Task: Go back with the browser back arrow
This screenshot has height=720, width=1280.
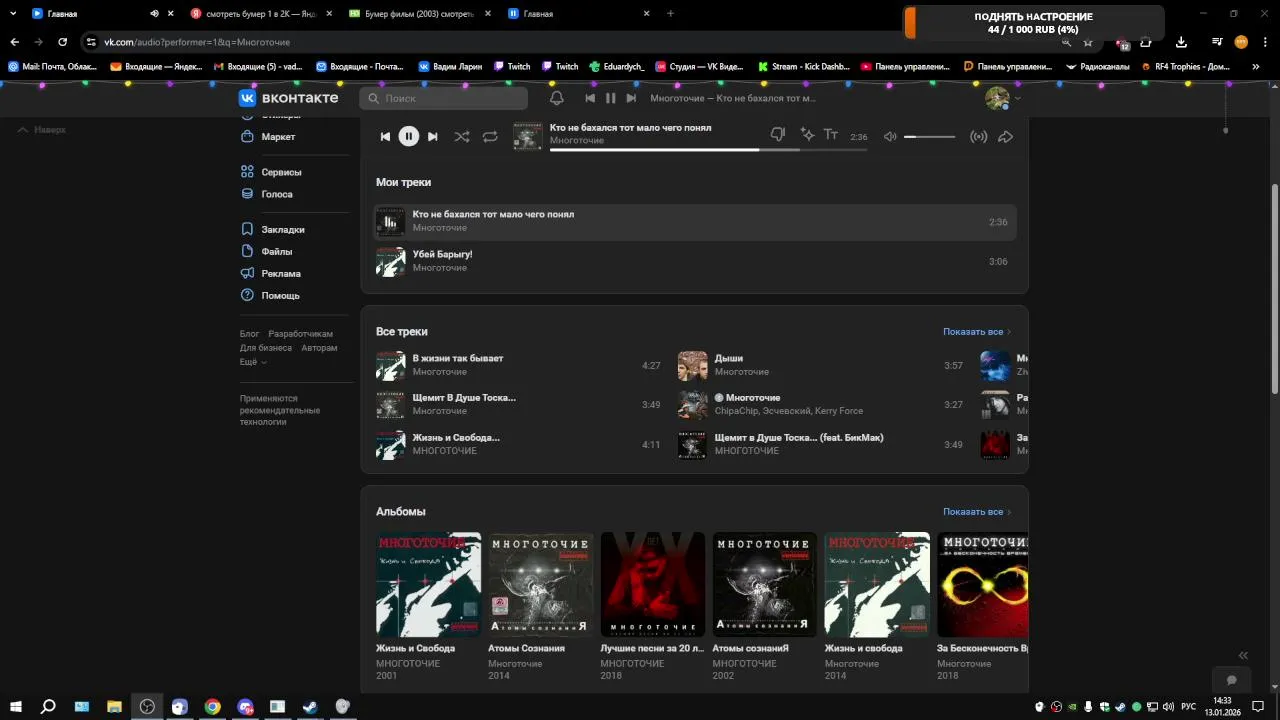Action: pyautogui.click(x=14, y=42)
